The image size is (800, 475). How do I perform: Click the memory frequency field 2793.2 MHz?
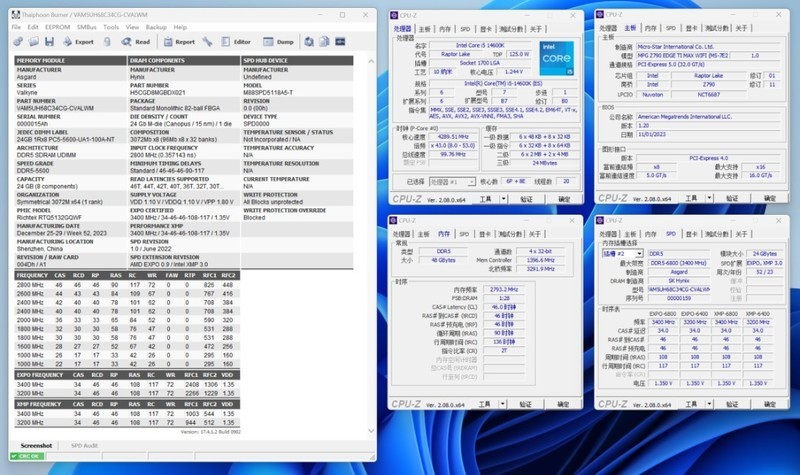[503, 289]
